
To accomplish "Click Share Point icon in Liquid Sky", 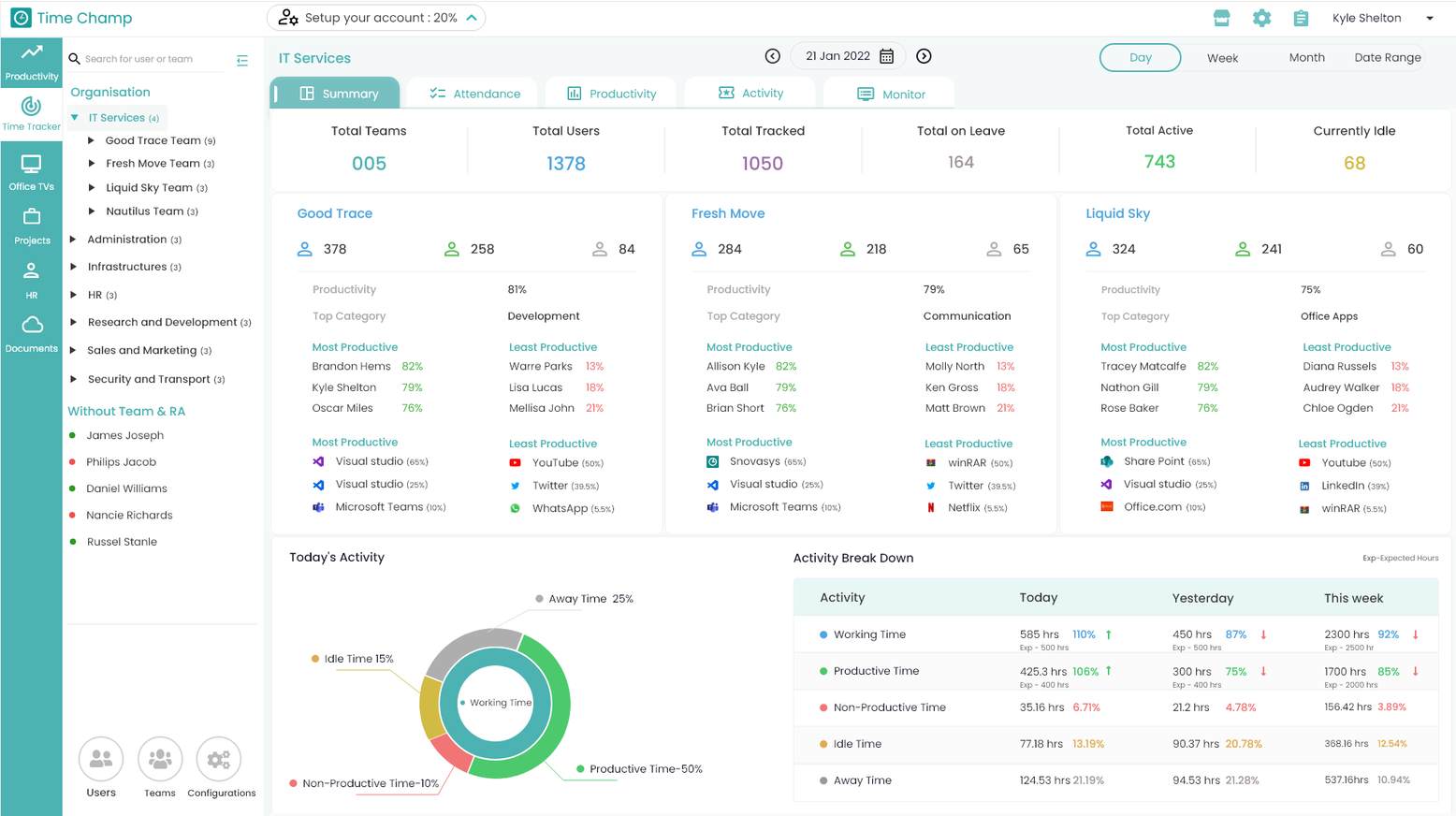I will (x=1107, y=461).
